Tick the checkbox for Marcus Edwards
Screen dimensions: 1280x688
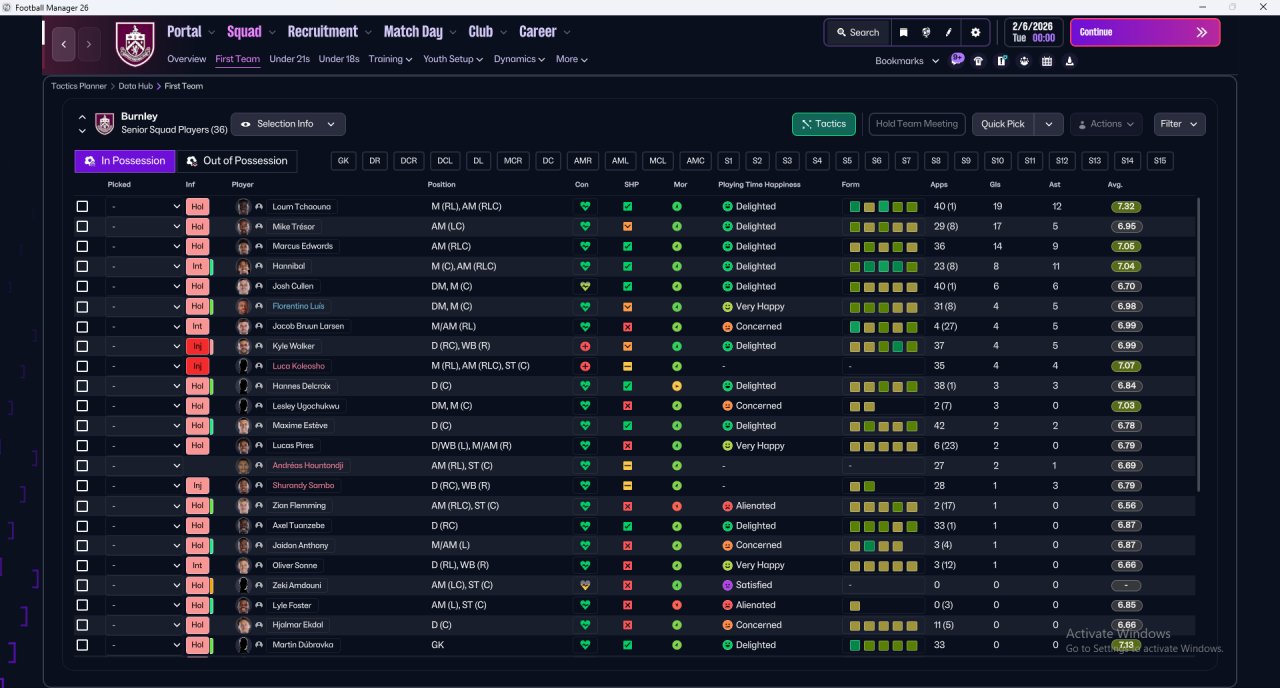coord(82,246)
